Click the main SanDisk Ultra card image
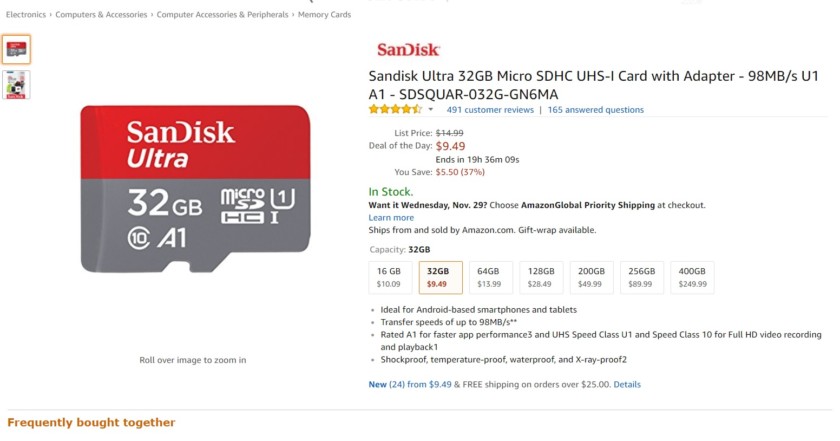The height and width of the screenshot is (441, 840). tap(195, 189)
